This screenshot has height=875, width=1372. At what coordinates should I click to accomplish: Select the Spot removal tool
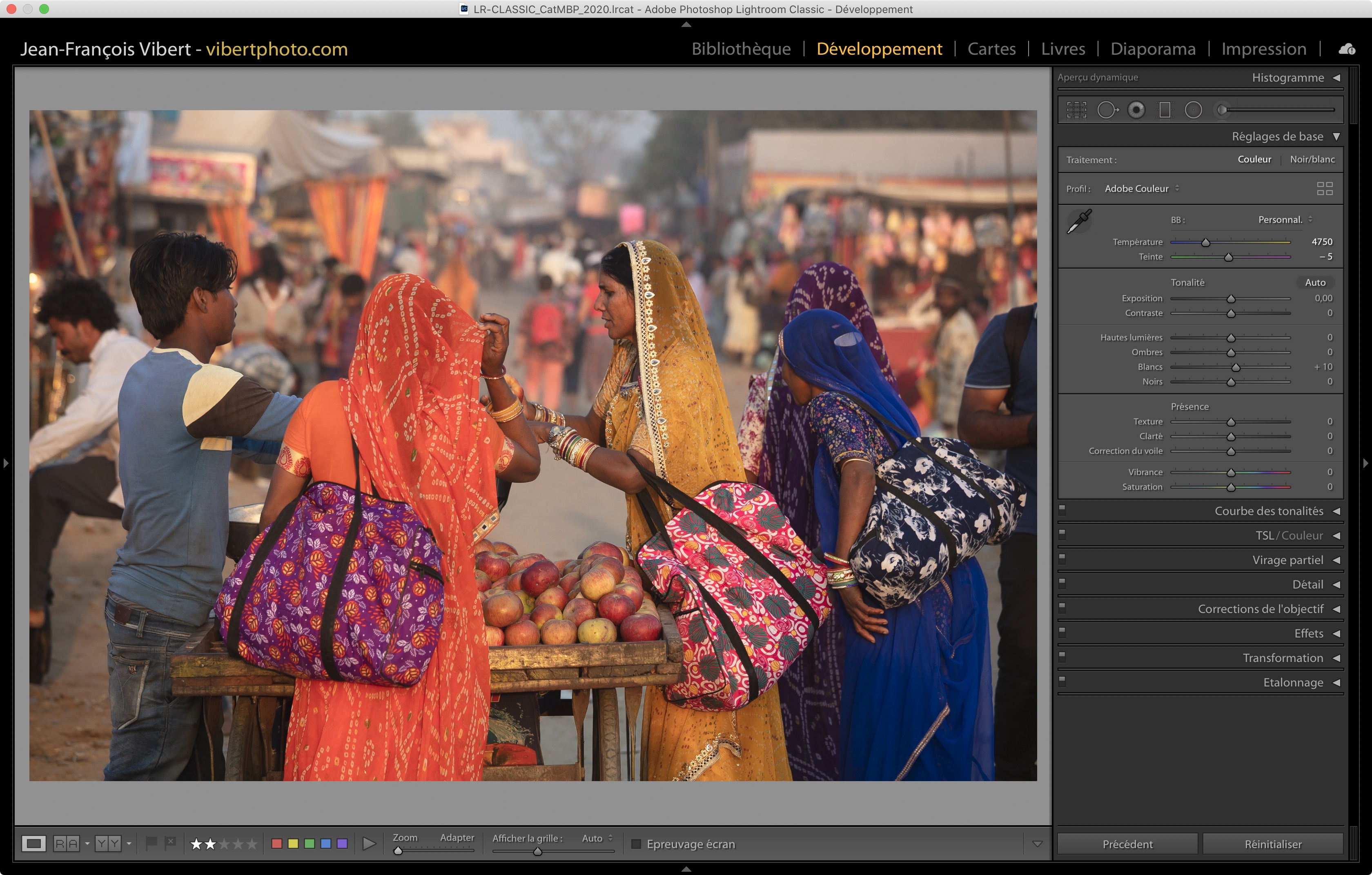pyautogui.click(x=1107, y=110)
